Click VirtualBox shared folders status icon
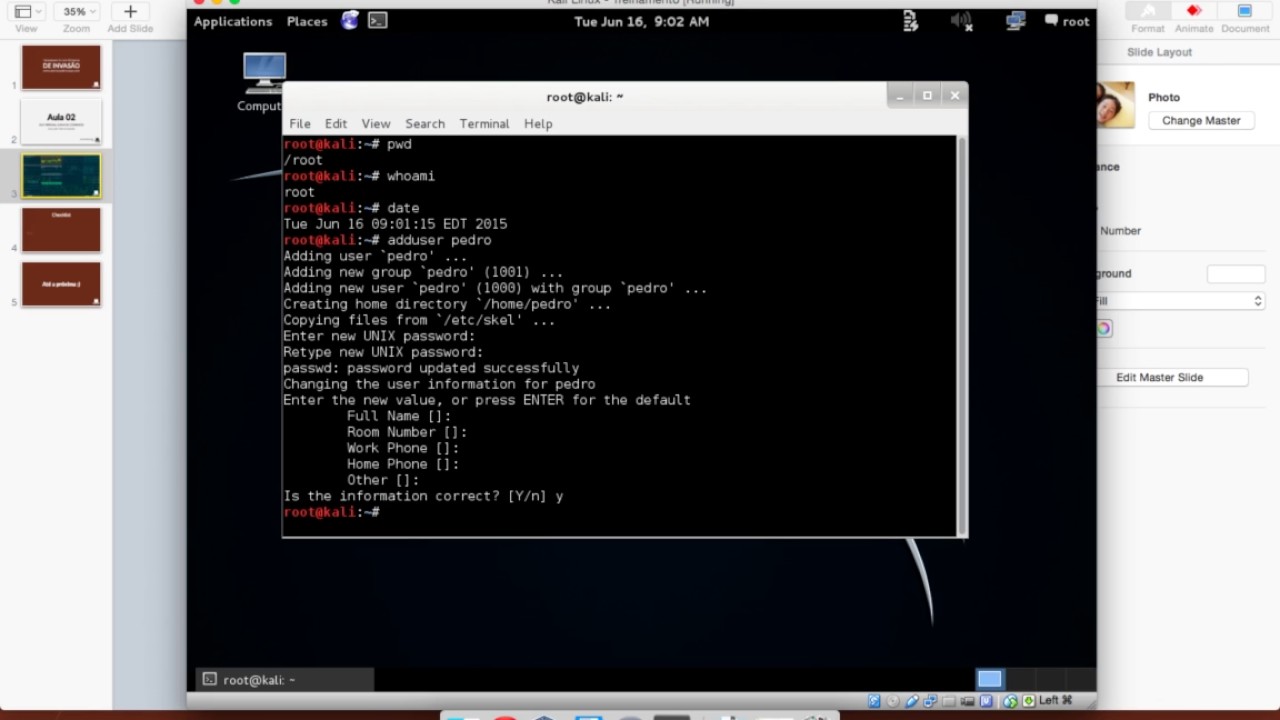The height and width of the screenshot is (720, 1280). 949,701
